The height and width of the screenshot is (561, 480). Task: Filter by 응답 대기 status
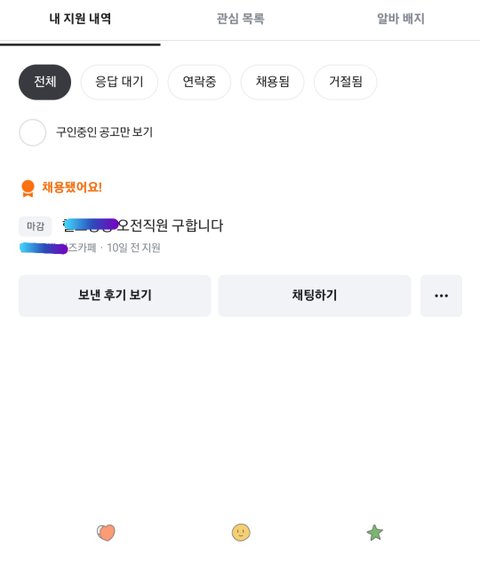(x=119, y=82)
